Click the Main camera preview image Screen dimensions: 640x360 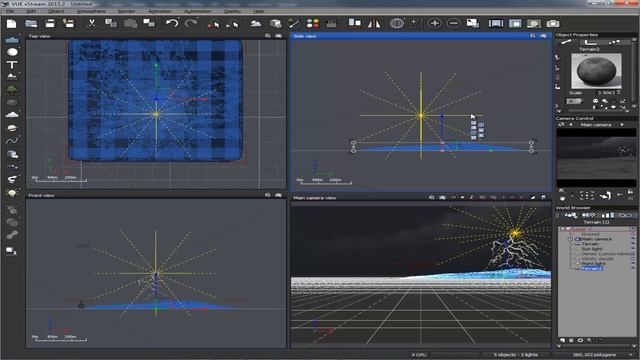[x=596, y=158]
